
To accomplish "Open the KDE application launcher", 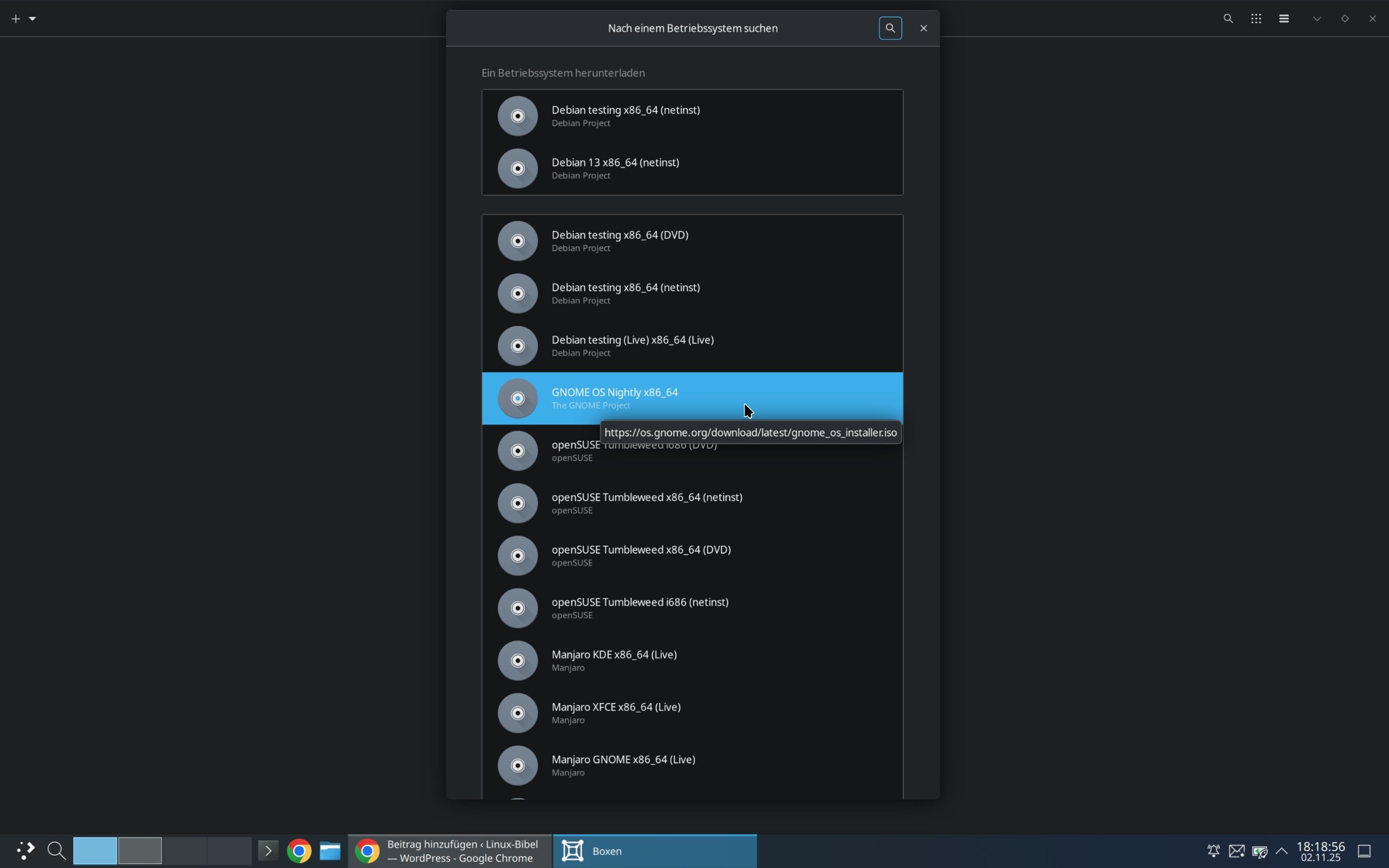I will [x=24, y=851].
